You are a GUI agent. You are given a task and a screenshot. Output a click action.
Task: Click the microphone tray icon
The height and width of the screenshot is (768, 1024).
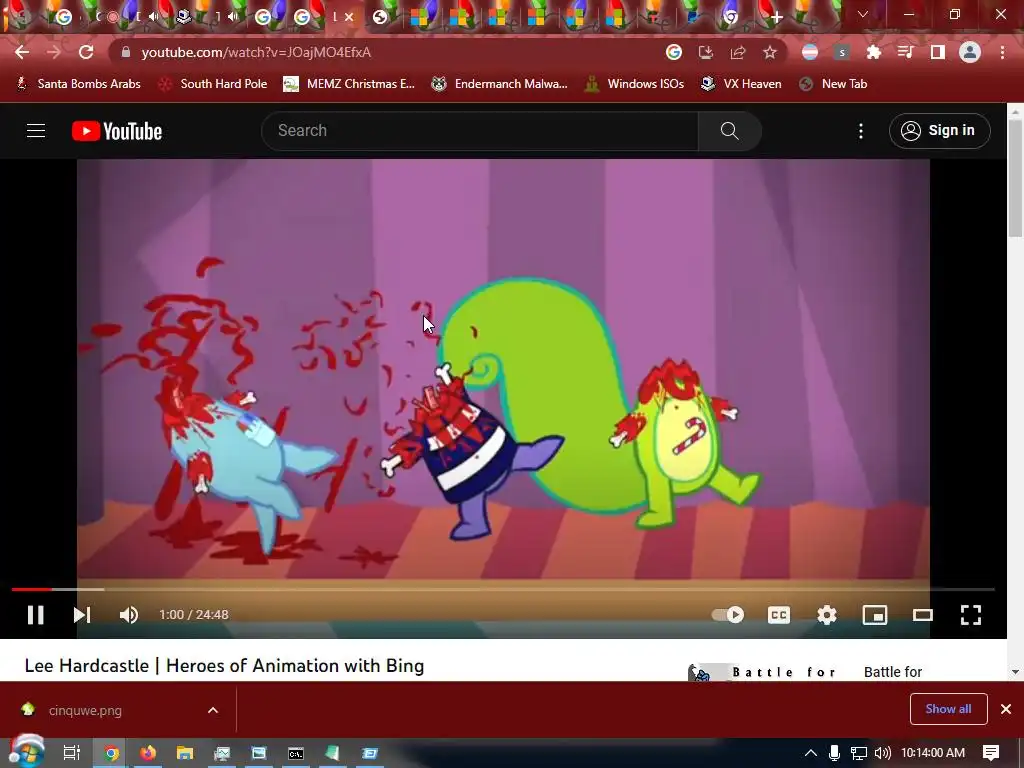click(834, 753)
